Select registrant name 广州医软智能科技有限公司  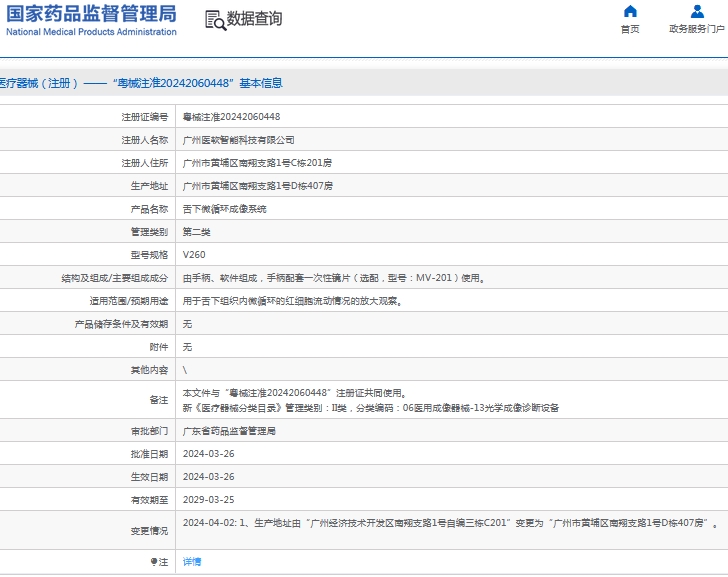[x=238, y=140]
